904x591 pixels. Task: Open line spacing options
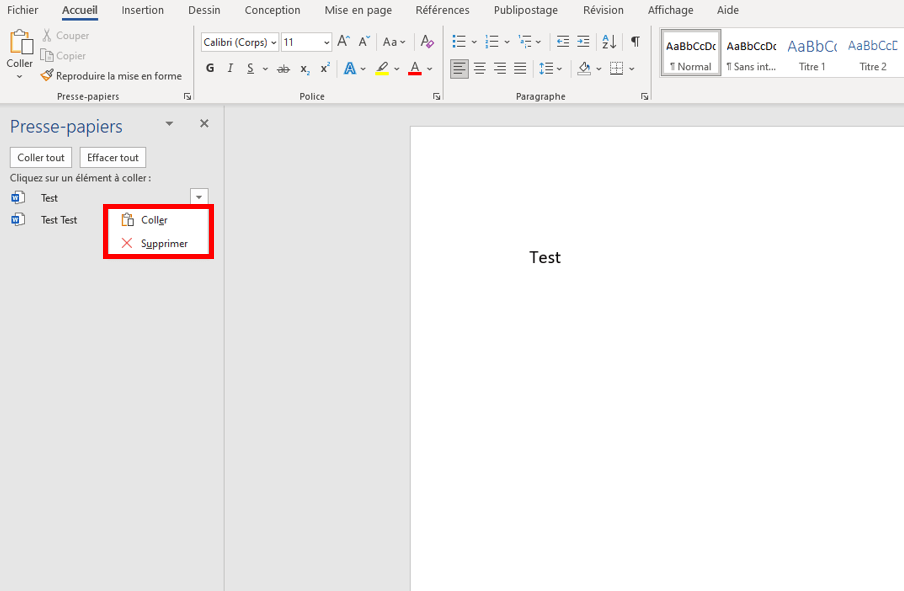550,69
